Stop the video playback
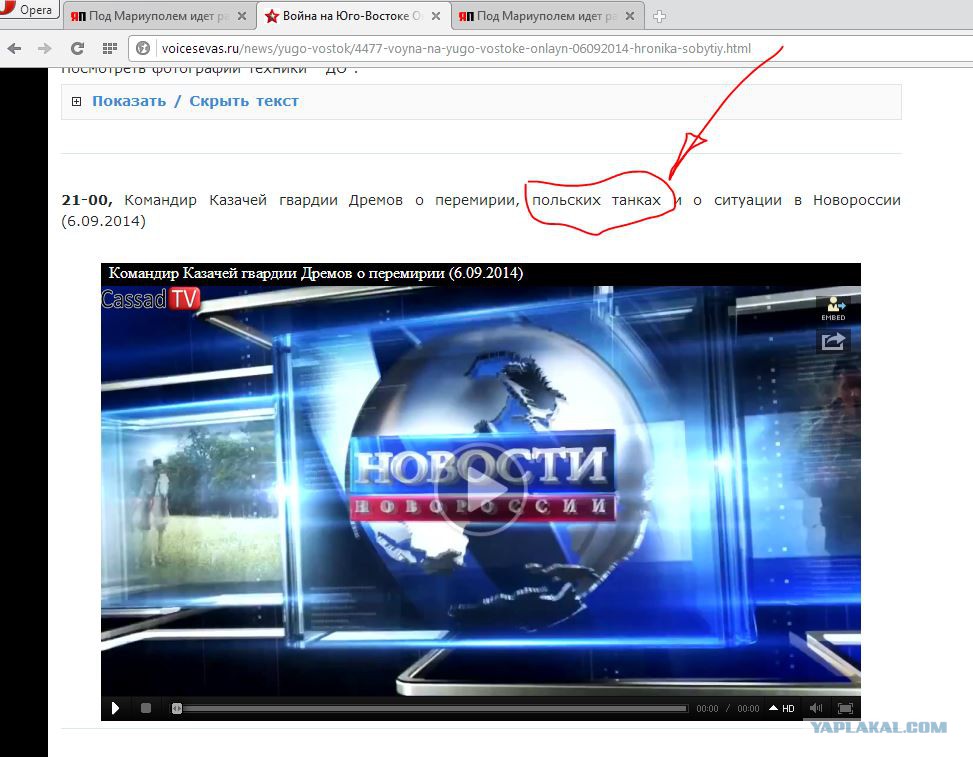The height and width of the screenshot is (757, 973). coord(146,708)
